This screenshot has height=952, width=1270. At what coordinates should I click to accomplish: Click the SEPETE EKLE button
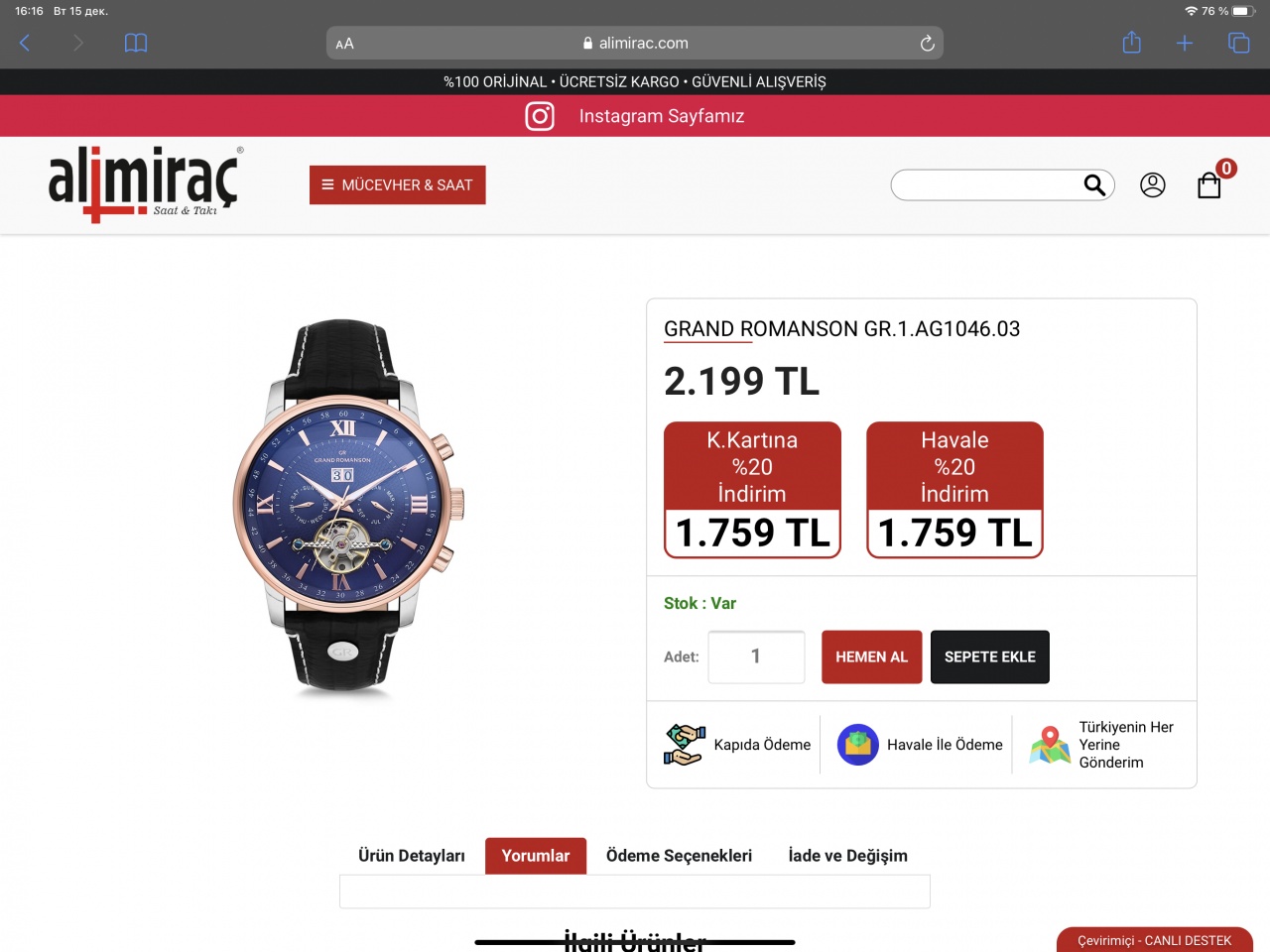(990, 656)
